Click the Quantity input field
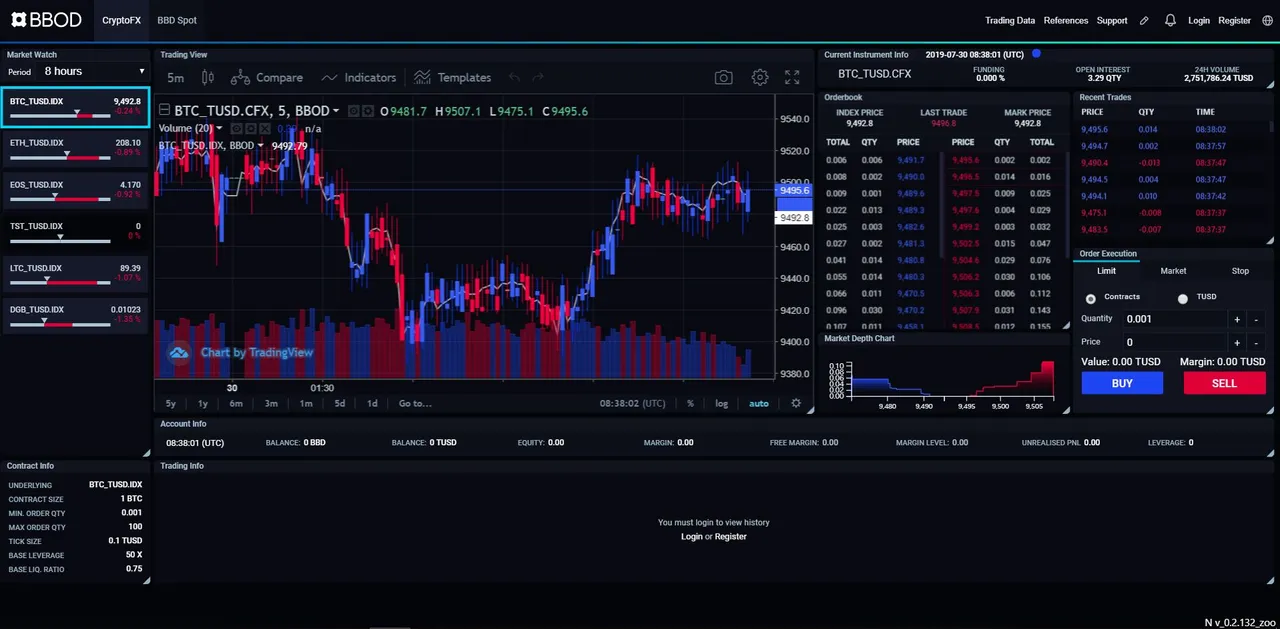The width and height of the screenshot is (1280, 629). [1175, 319]
